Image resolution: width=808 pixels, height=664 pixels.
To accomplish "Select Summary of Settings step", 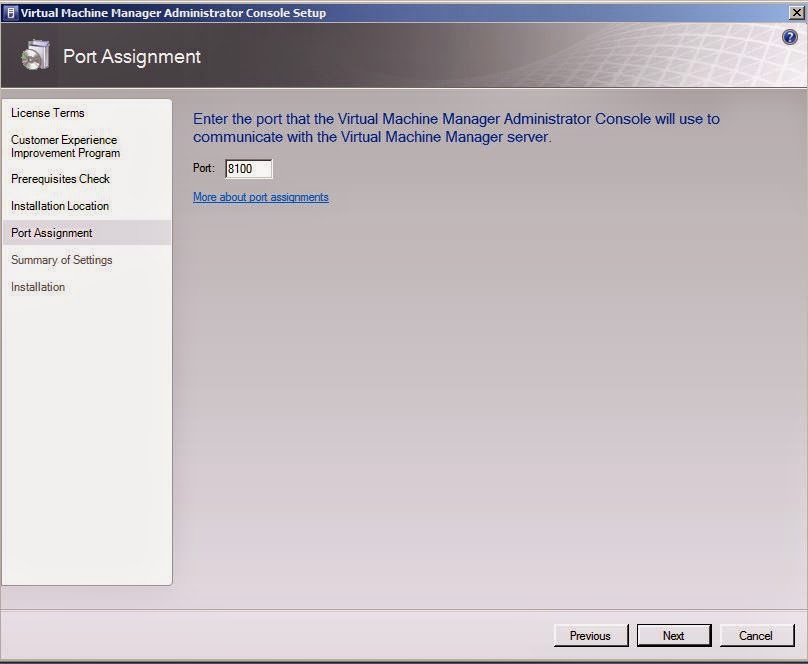I will [61, 260].
